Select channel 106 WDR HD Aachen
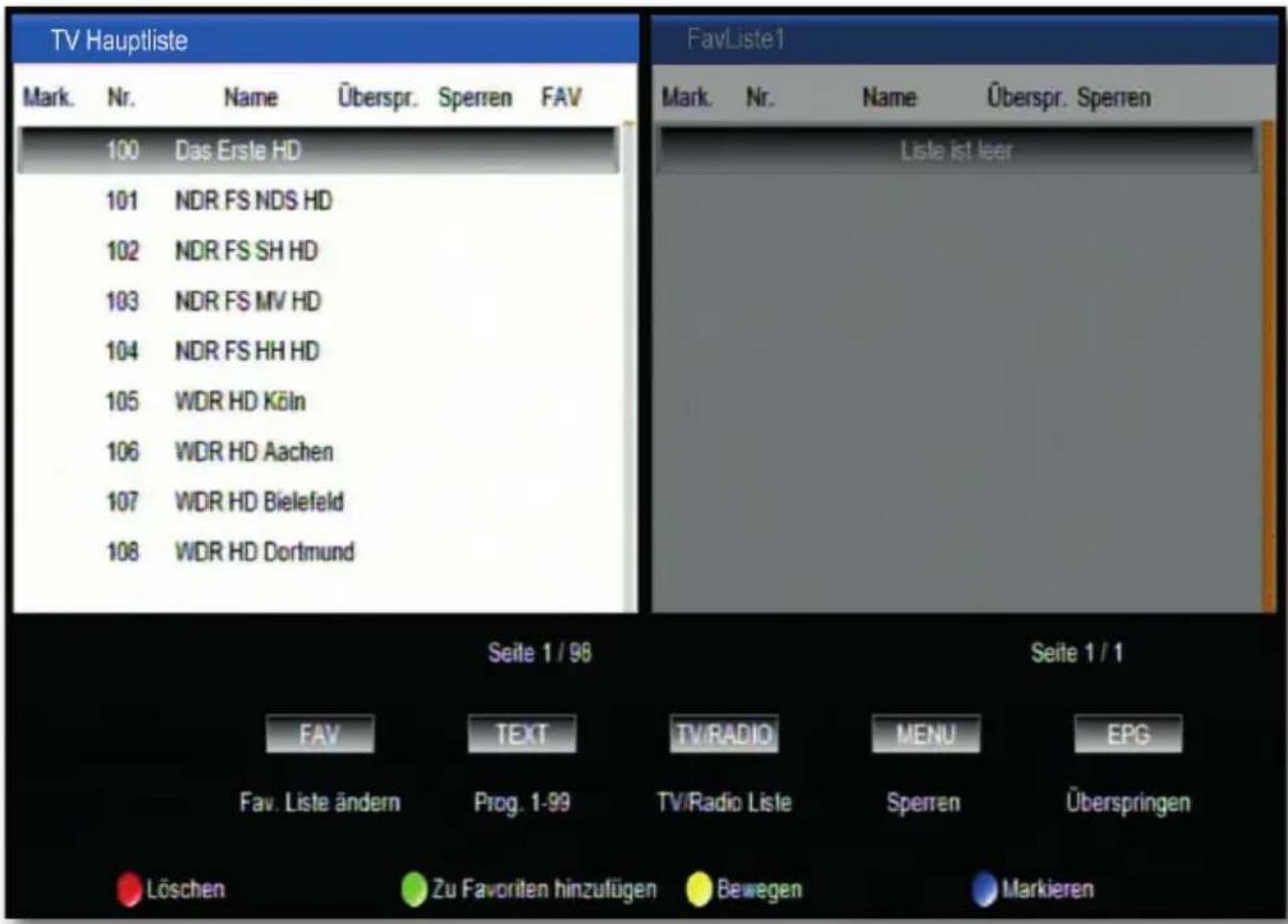The height and width of the screenshot is (924, 1288). click(x=318, y=451)
